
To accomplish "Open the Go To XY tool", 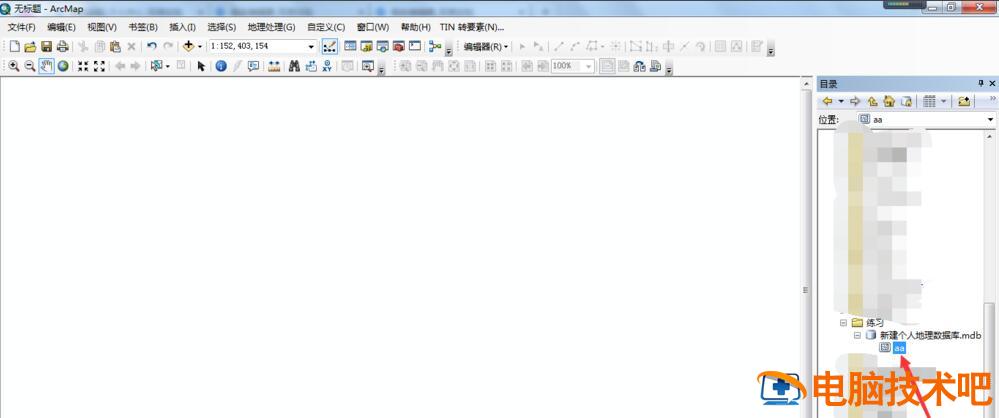I will click(327, 66).
